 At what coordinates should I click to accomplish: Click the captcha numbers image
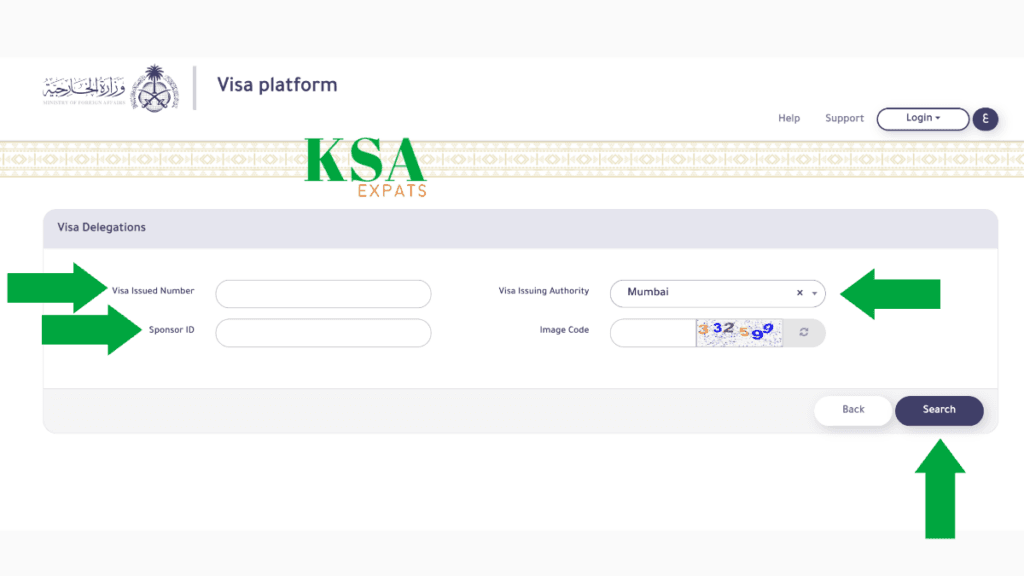[740, 333]
